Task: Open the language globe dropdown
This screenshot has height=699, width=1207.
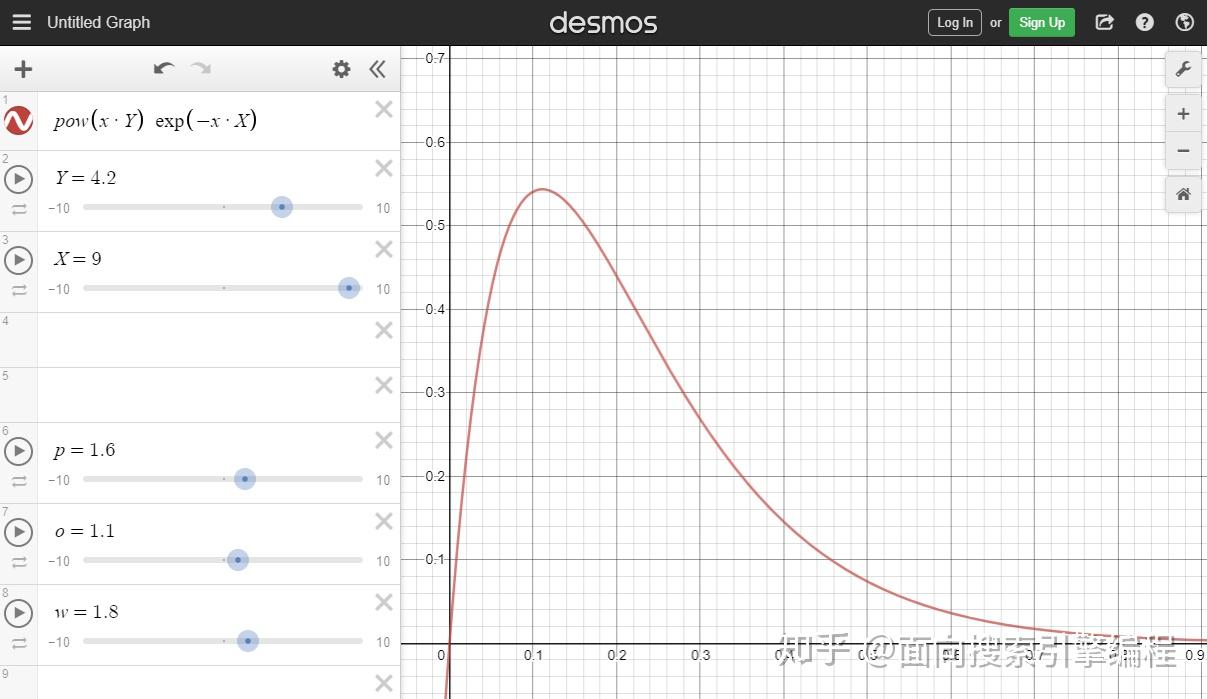Action: [x=1185, y=22]
